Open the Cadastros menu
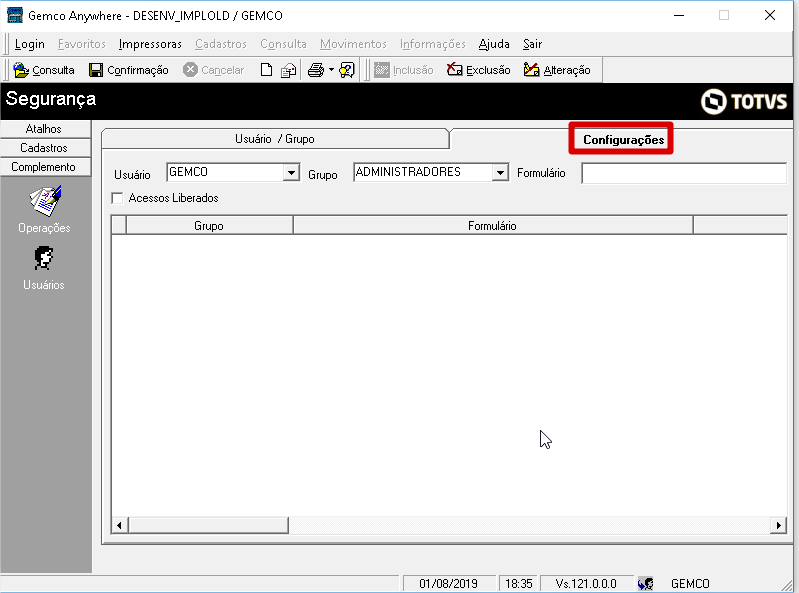799x593 pixels. (x=221, y=44)
